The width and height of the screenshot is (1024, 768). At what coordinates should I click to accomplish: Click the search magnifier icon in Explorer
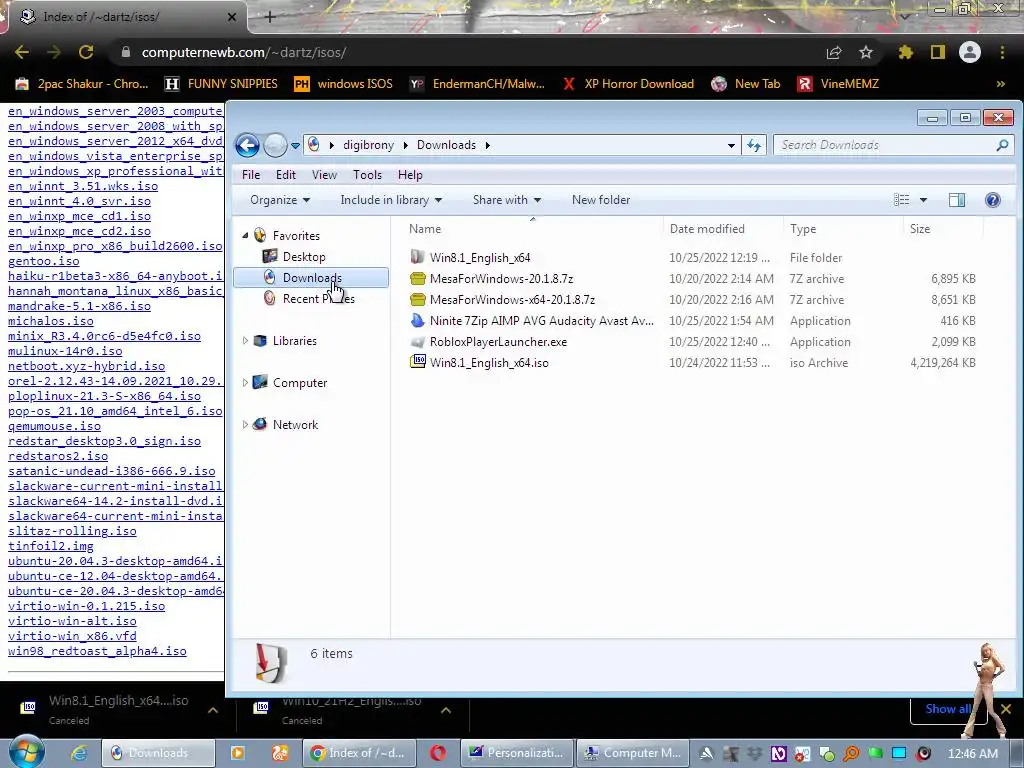tap(1002, 145)
